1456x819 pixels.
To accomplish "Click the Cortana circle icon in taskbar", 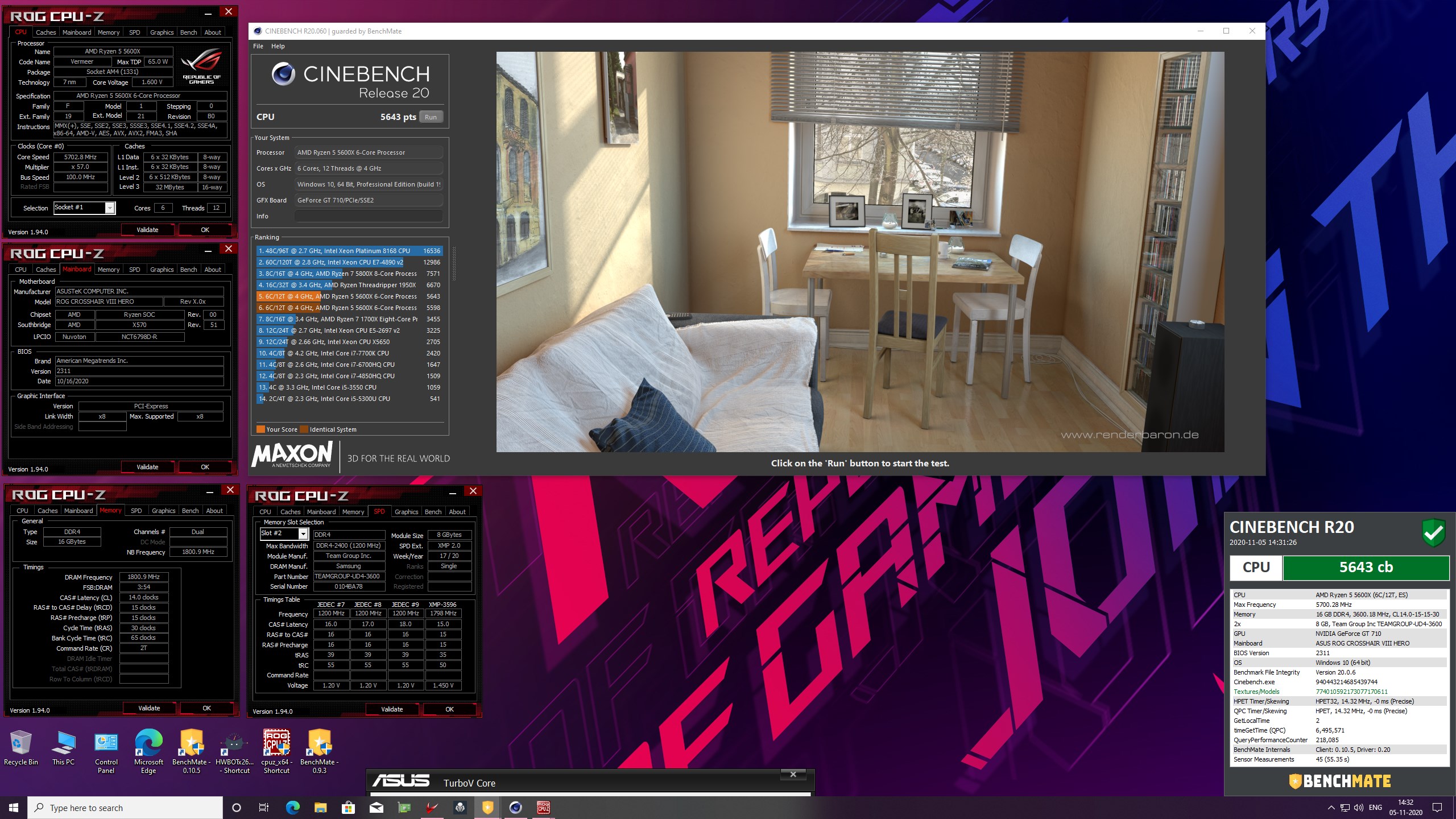I will point(237,808).
